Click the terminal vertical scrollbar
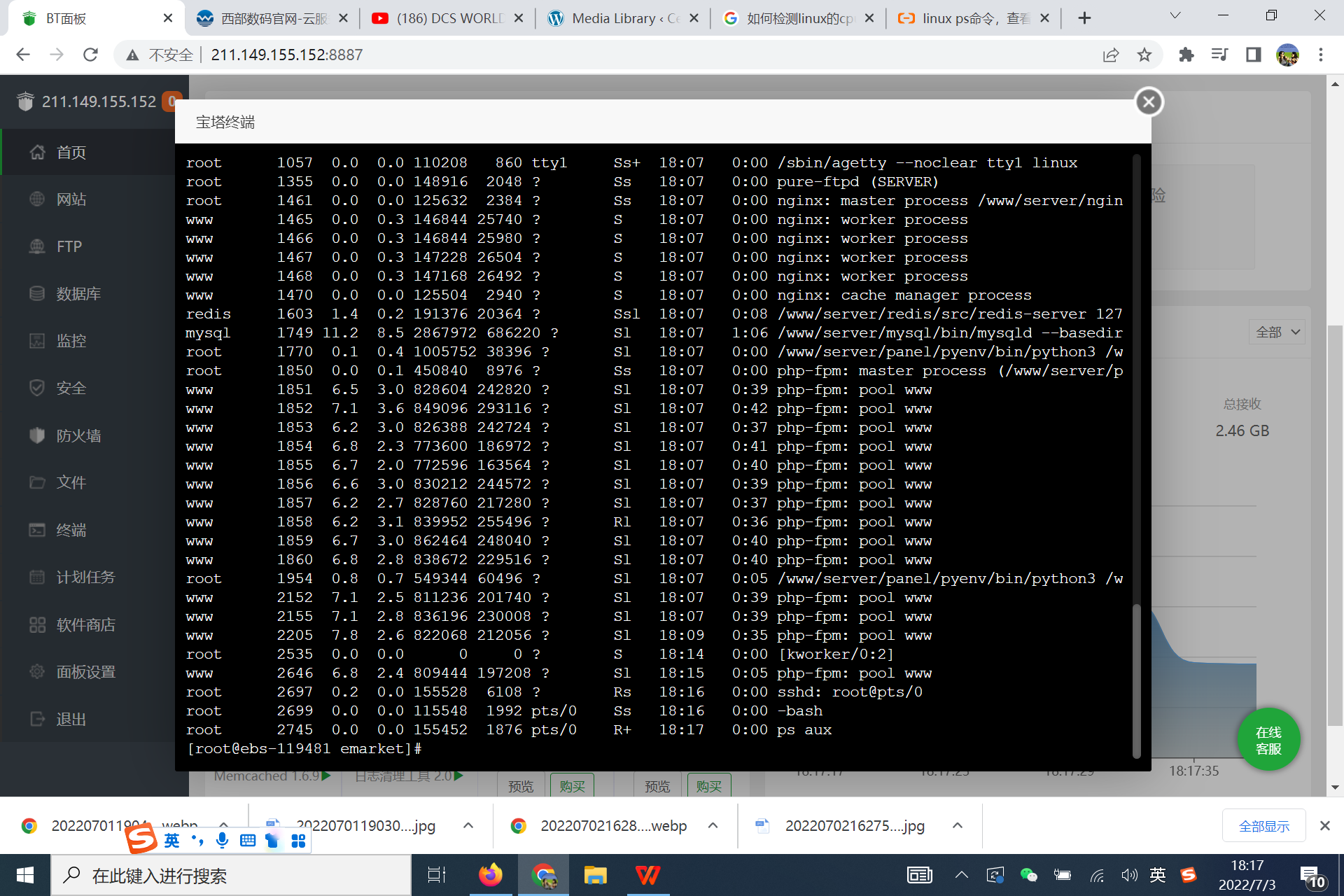Viewport: 1344px width, 896px height. [1136, 679]
